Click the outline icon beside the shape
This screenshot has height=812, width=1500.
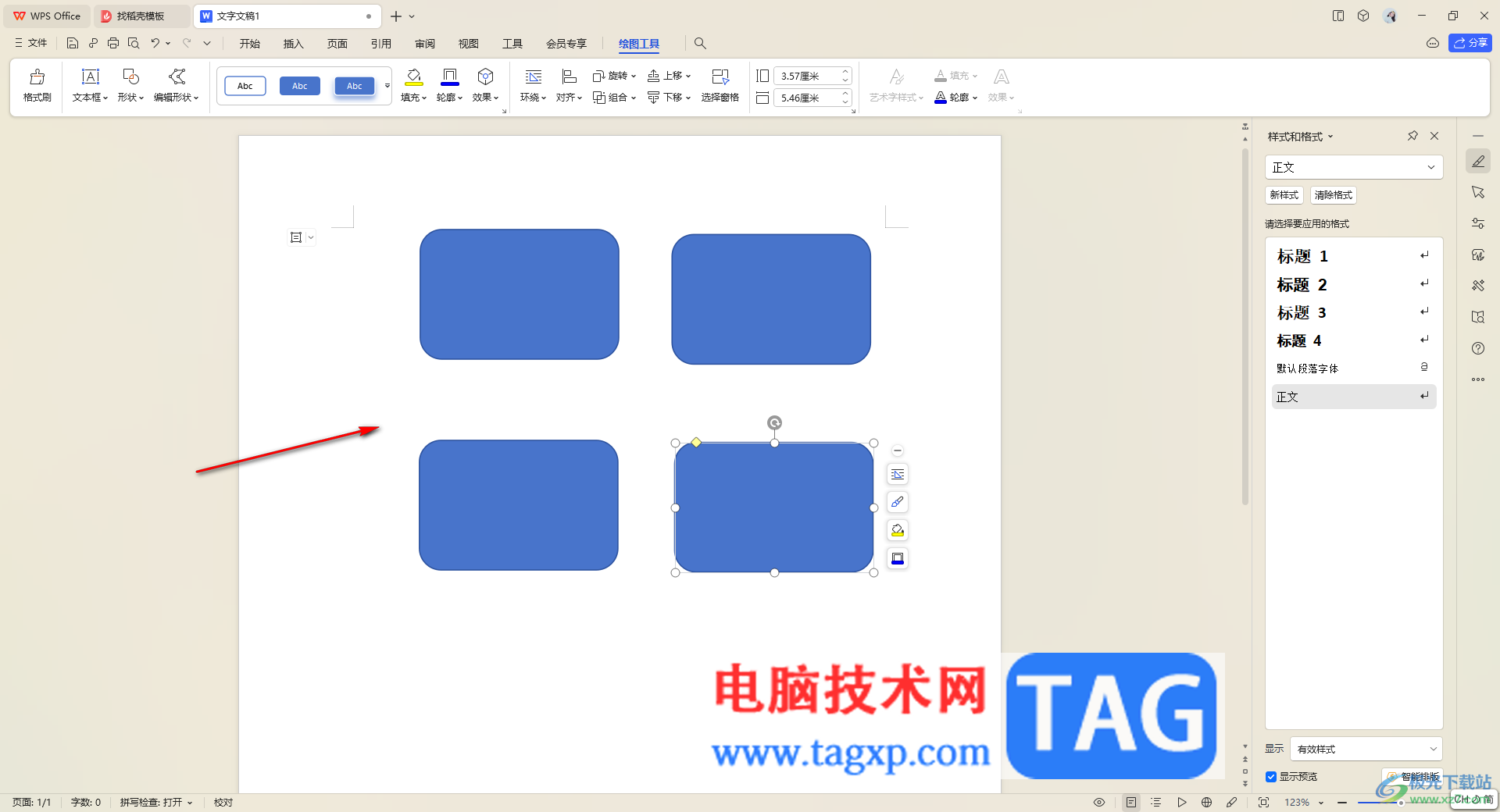click(x=898, y=558)
